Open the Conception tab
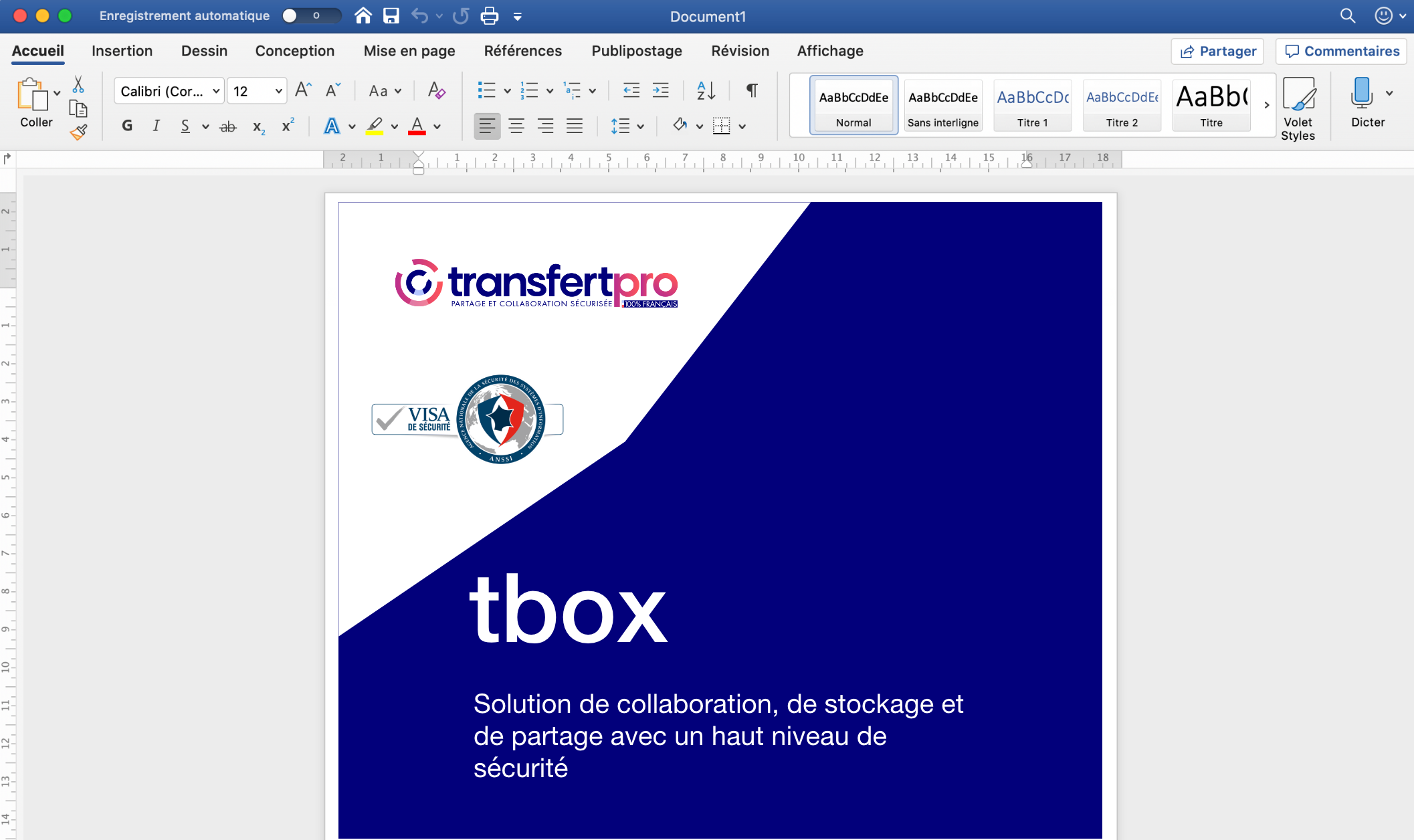The image size is (1414, 840). coord(294,51)
